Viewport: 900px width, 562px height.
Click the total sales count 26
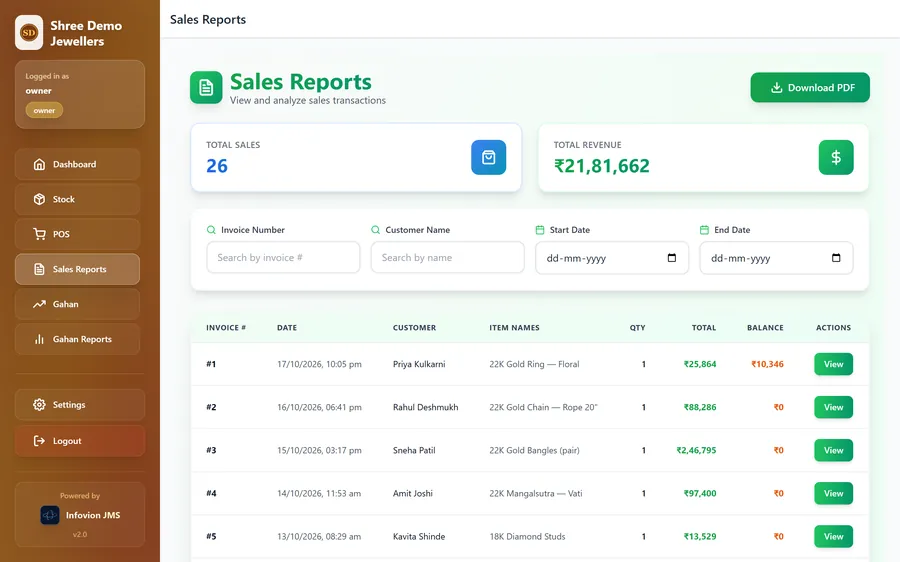(x=217, y=166)
